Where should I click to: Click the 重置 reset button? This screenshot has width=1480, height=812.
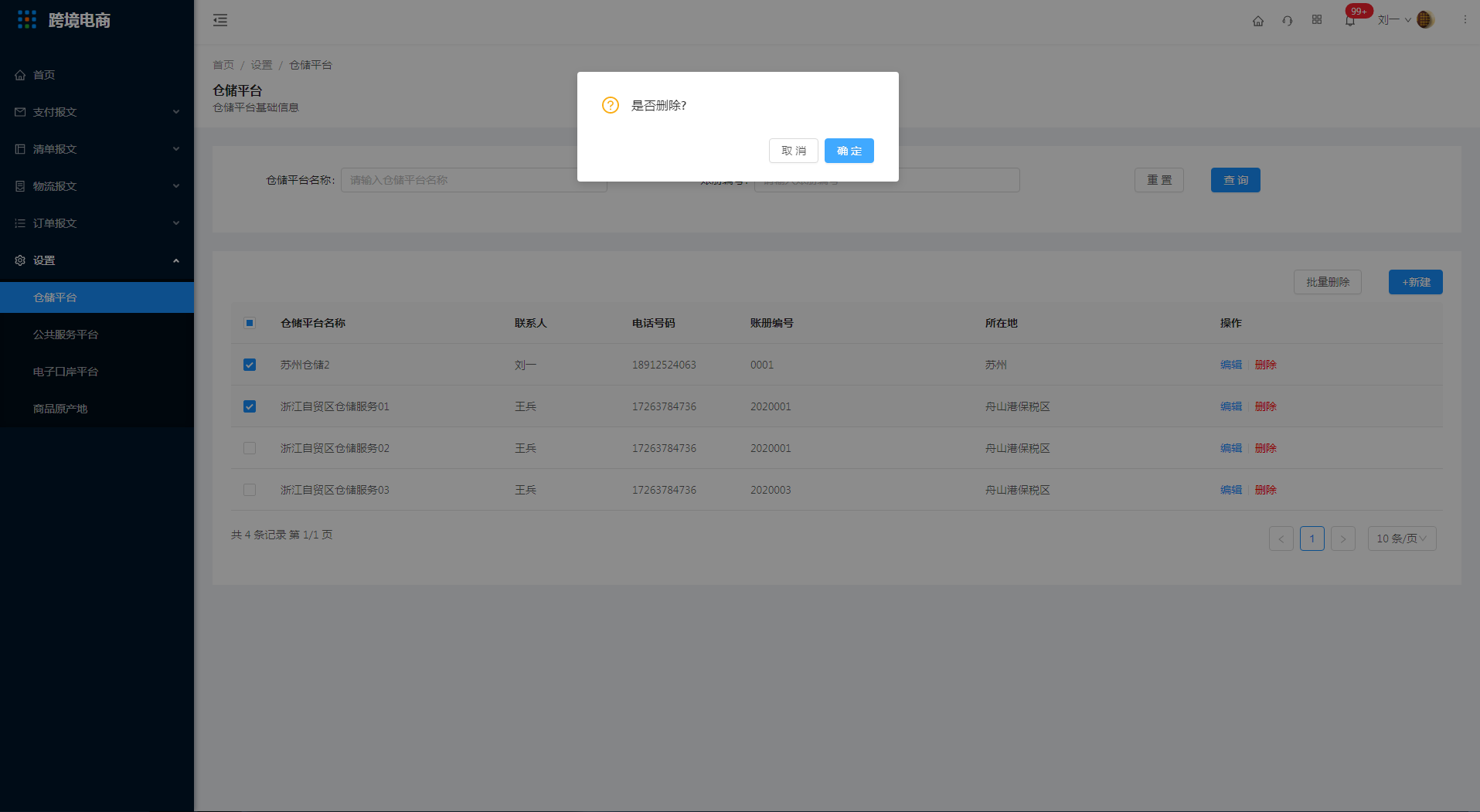click(1159, 180)
